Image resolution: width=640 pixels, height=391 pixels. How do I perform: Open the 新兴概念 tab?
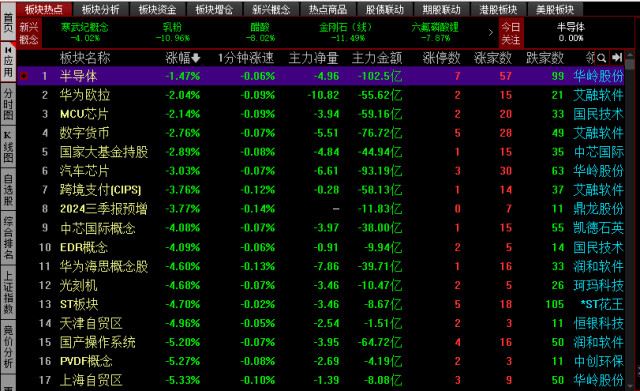click(x=271, y=9)
